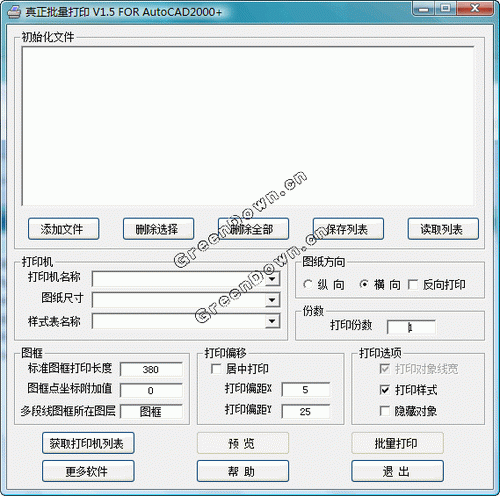The width and height of the screenshot is (500, 496).
Task: Click the 读取列表 button
Action: pyautogui.click(x=443, y=229)
